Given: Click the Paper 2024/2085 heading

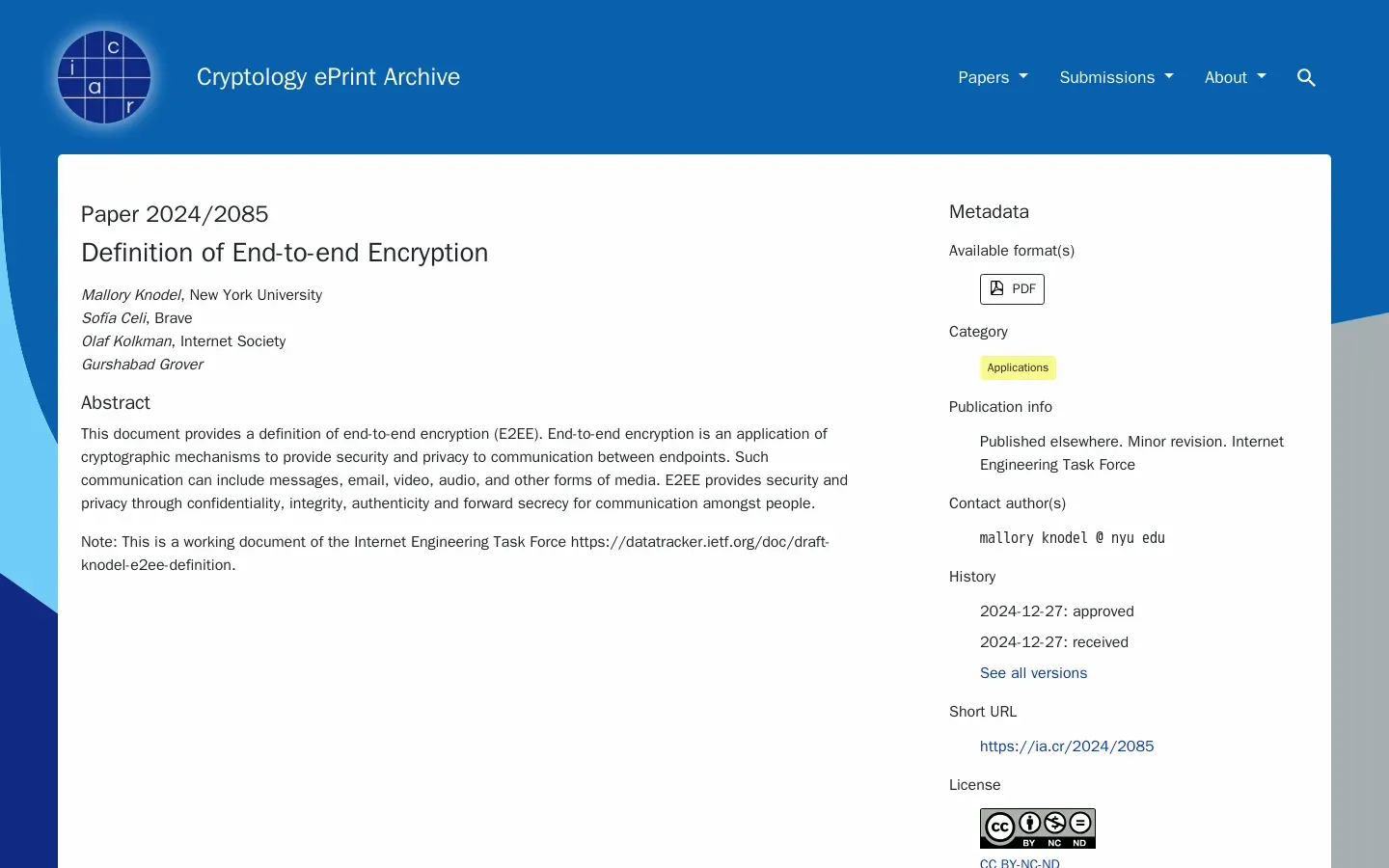Looking at the screenshot, I should tap(175, 214).
